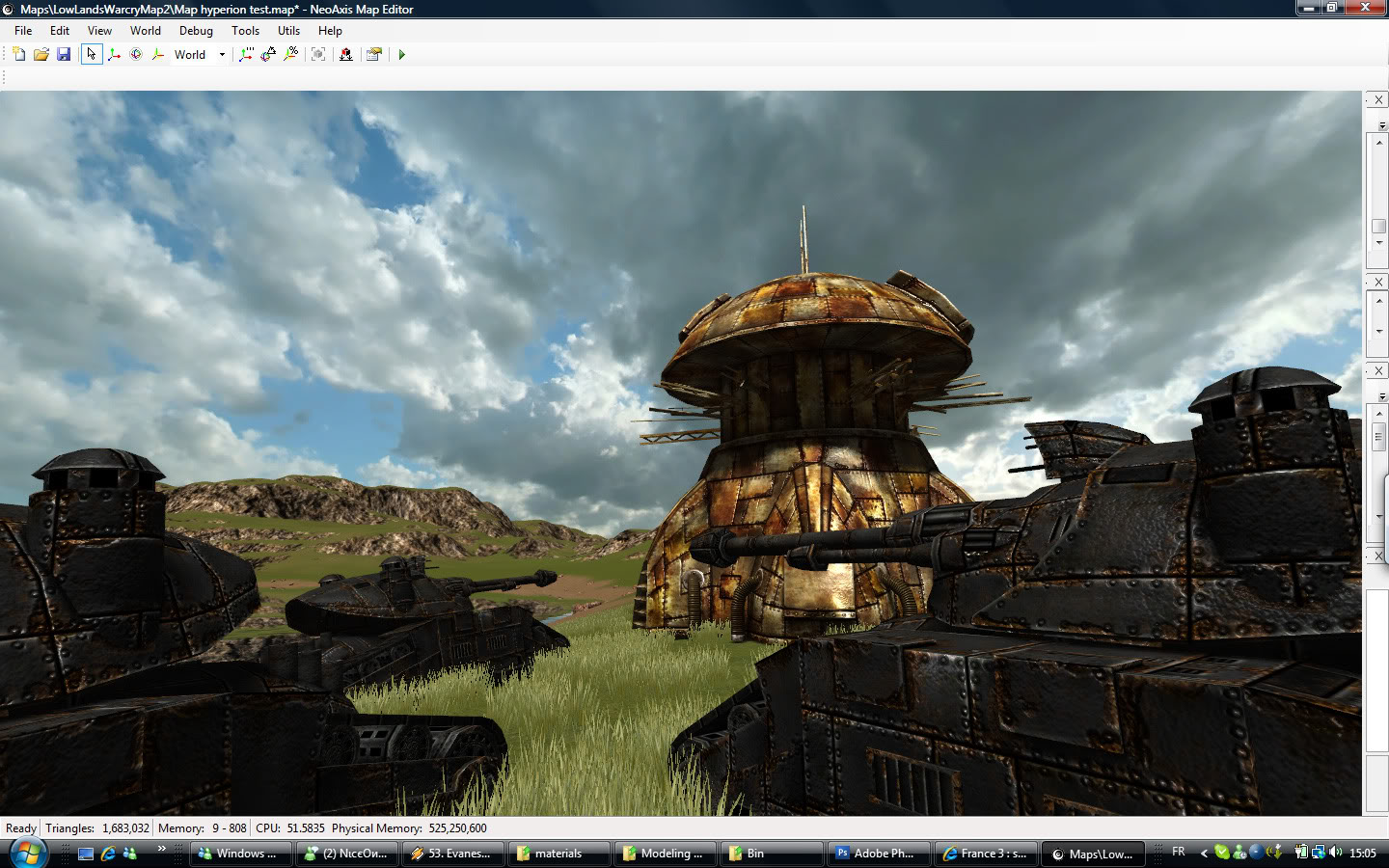
Task: Open the Messenger quick launch icon
Action: pyautogui.click(x=129, y=854)
